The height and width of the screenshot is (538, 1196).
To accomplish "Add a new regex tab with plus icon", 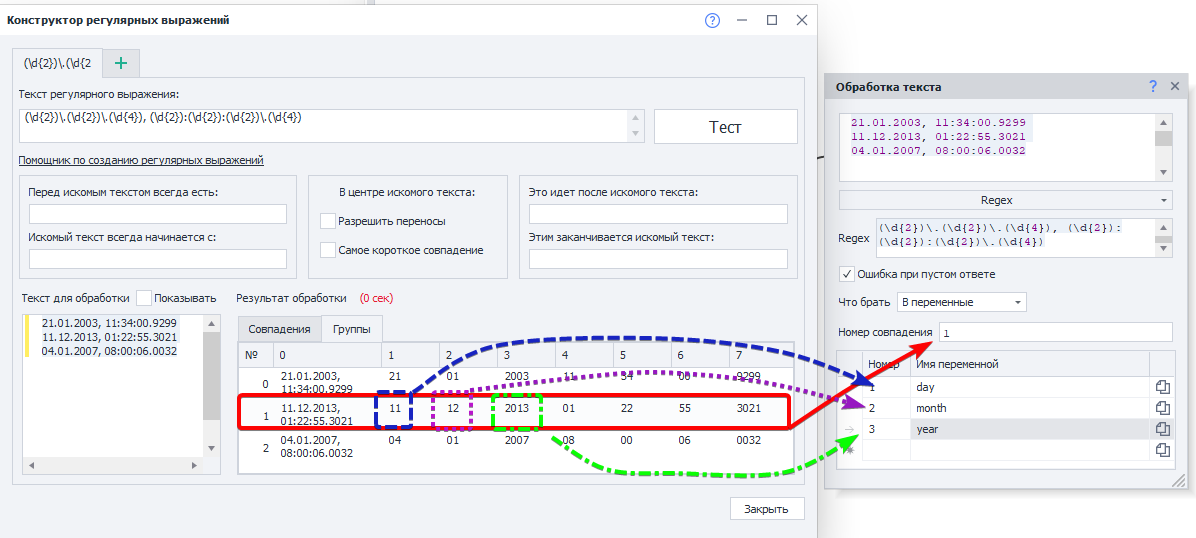I will click(x=121, y=63).
